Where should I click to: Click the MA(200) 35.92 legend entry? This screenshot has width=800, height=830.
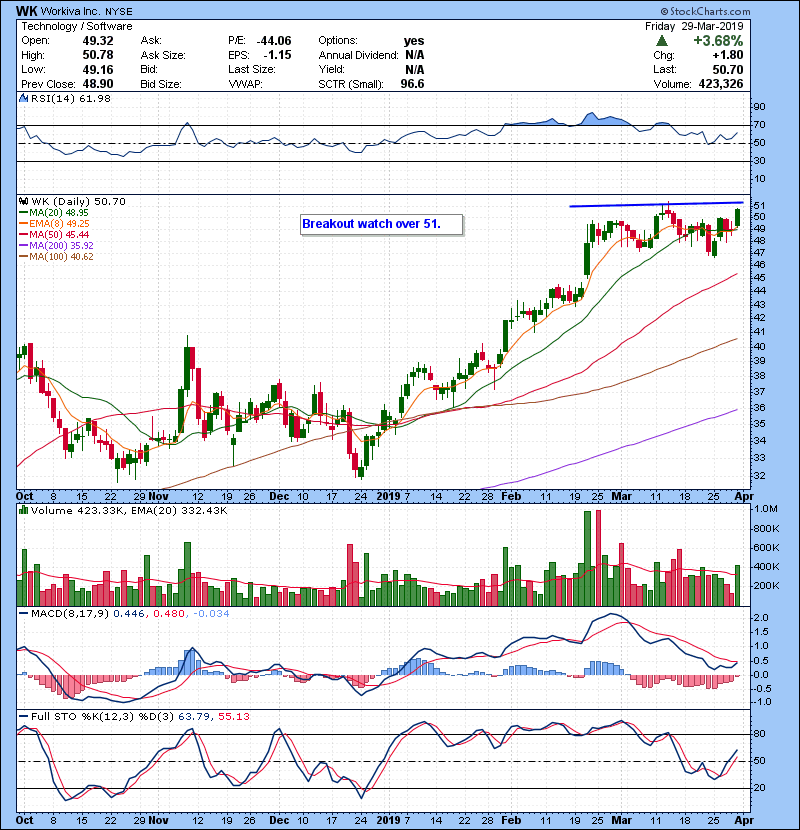pyautogui.click(x=56, y=246)
